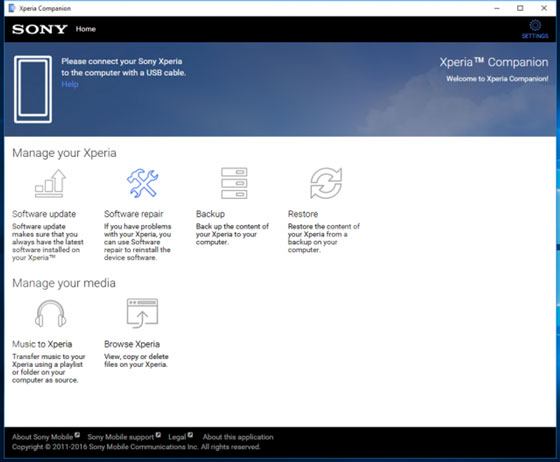This screenshot has height=462, width=560.
Task: Select the Restore heading
Action: coord(303,214)
